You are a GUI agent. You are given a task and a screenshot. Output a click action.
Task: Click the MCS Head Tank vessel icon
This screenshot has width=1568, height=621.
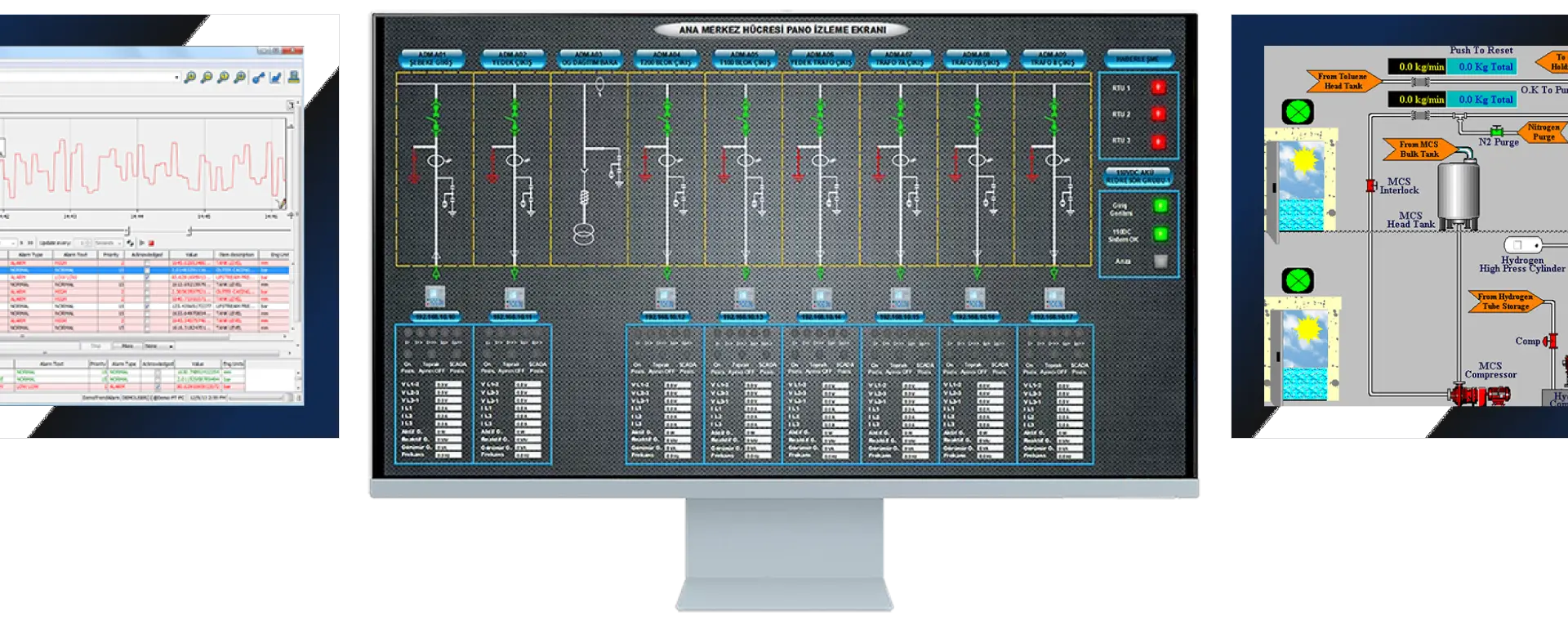tap(1458, 190)
